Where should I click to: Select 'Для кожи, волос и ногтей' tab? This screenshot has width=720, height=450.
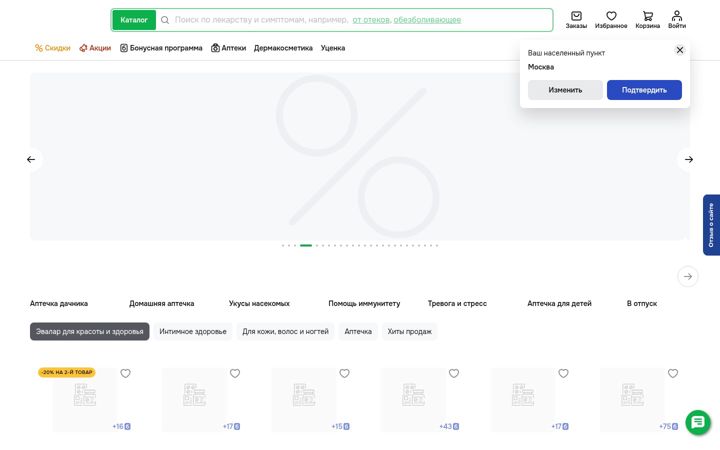coord(285,332)
